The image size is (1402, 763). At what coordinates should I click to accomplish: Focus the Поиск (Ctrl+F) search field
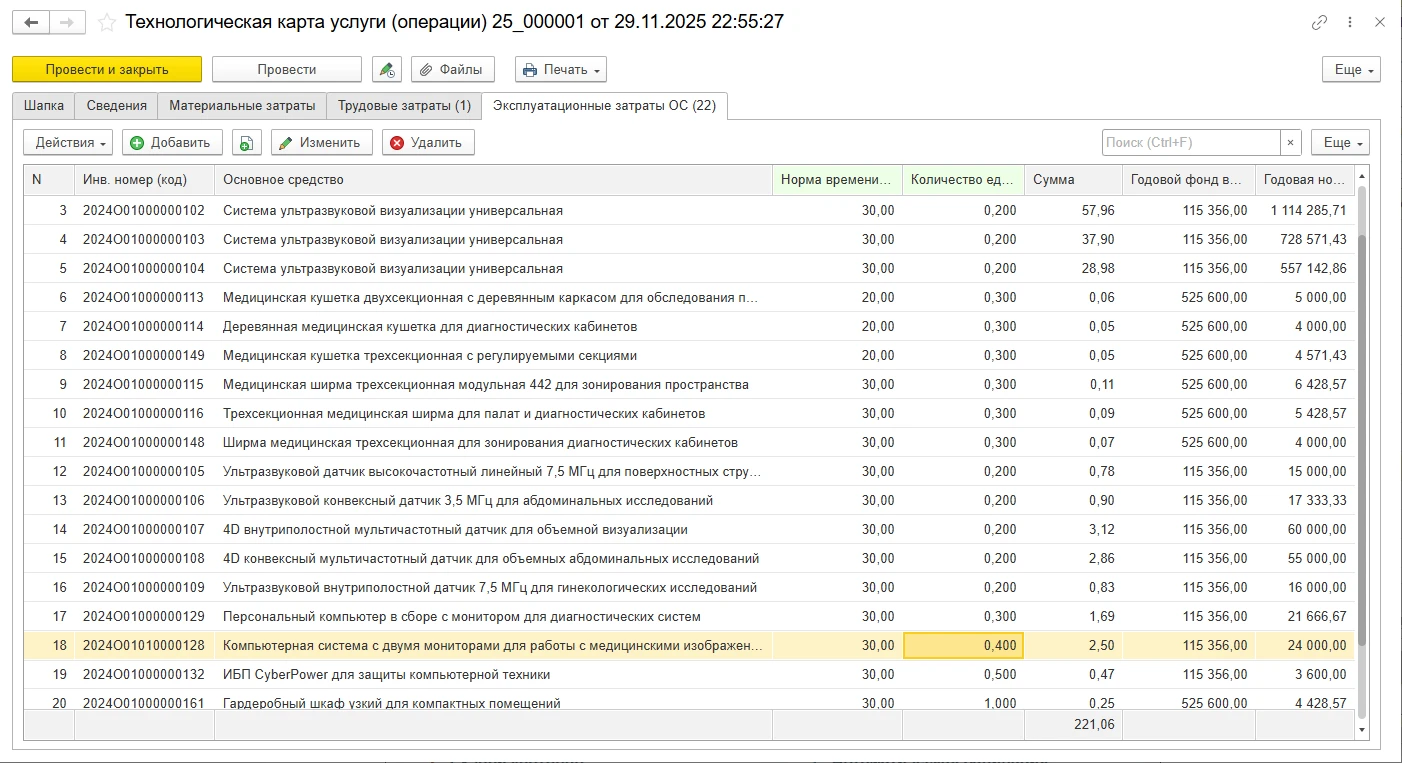[x=1191, y=142]
